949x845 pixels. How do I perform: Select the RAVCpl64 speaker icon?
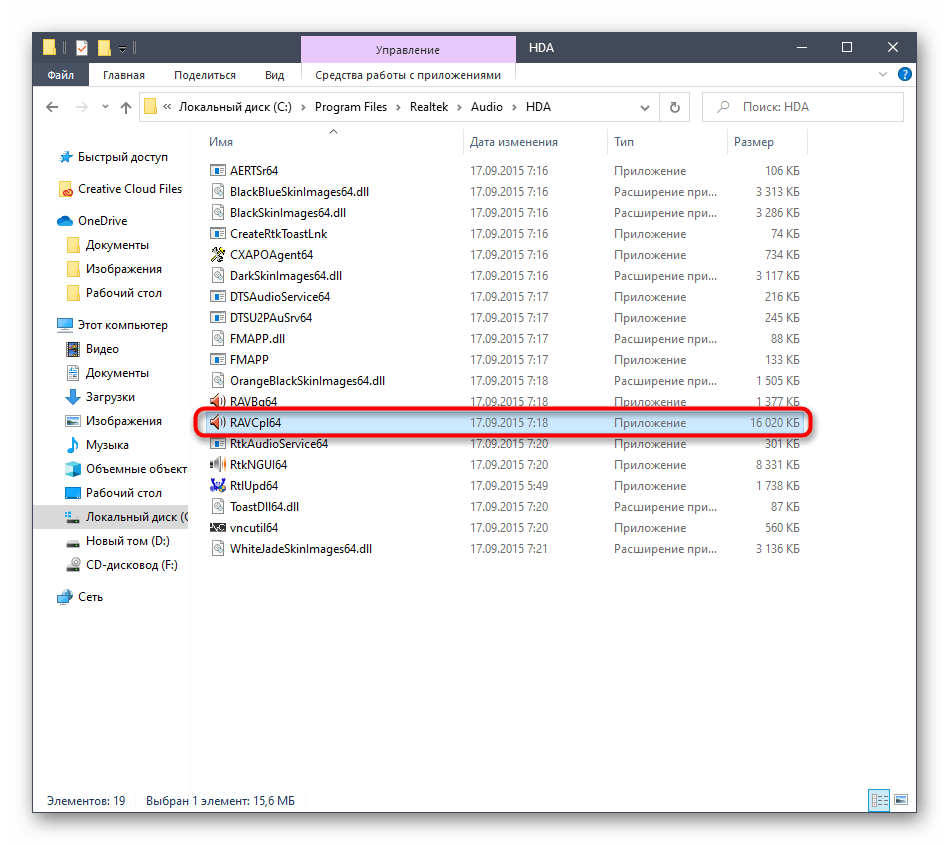pos(217,422)
